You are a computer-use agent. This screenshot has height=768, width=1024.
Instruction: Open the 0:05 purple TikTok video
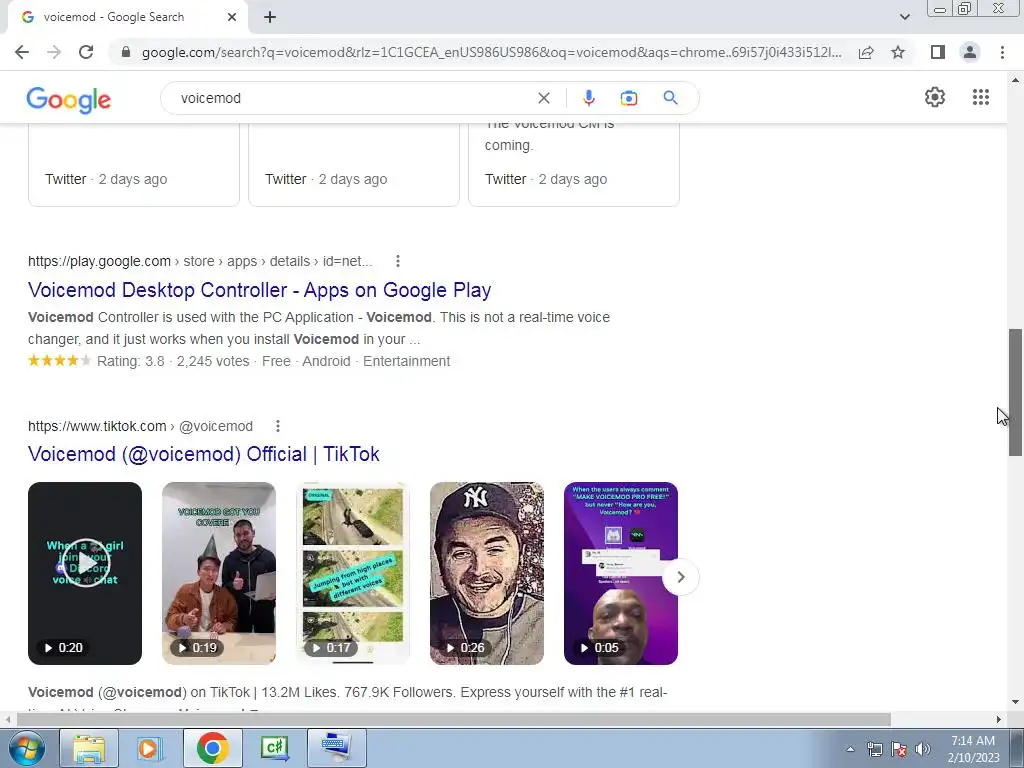621,573
